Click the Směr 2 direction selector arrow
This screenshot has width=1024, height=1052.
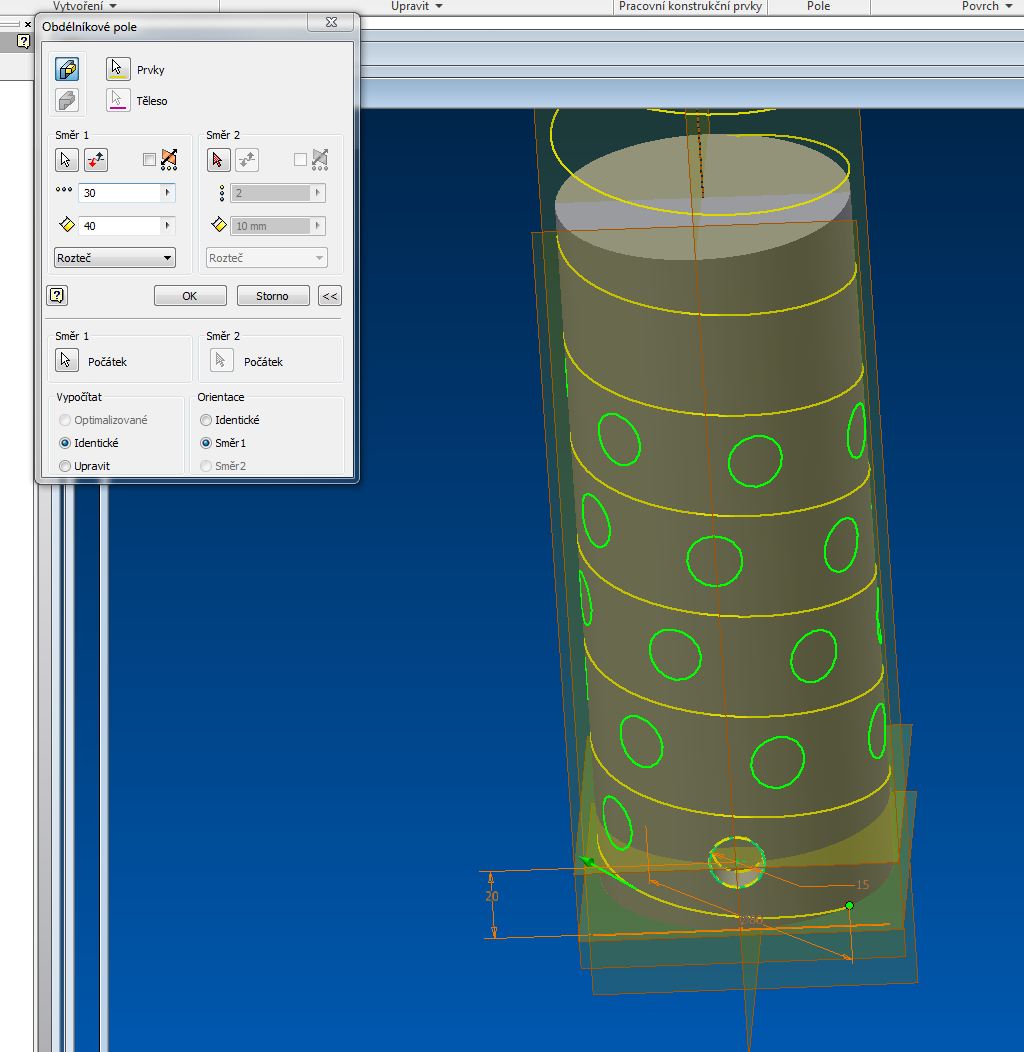click(218, 159)
